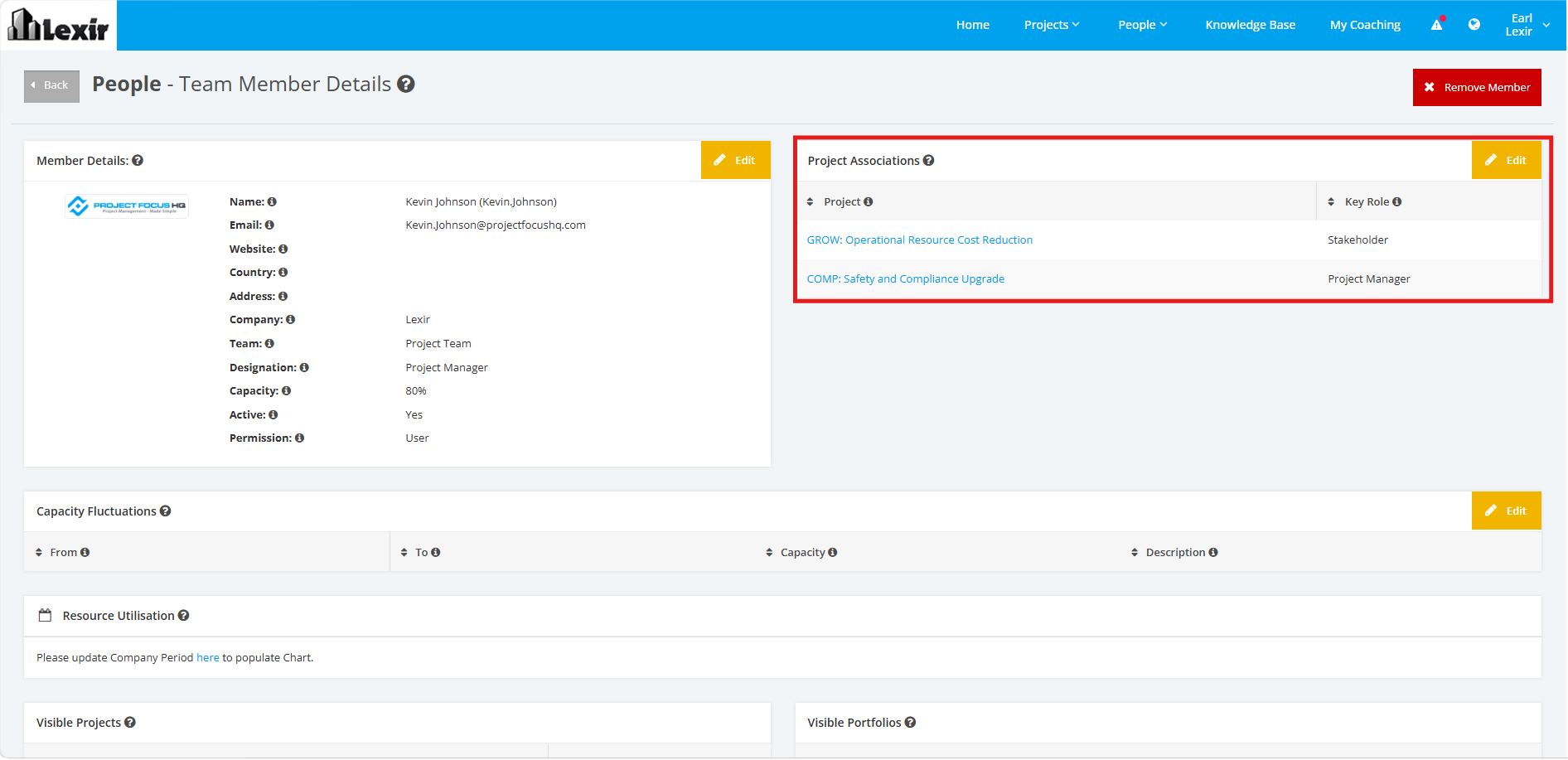Open Knowledge Base menu item
Image resolution: width=1568 pixels, height=760 pixels.
point(1251,25)
